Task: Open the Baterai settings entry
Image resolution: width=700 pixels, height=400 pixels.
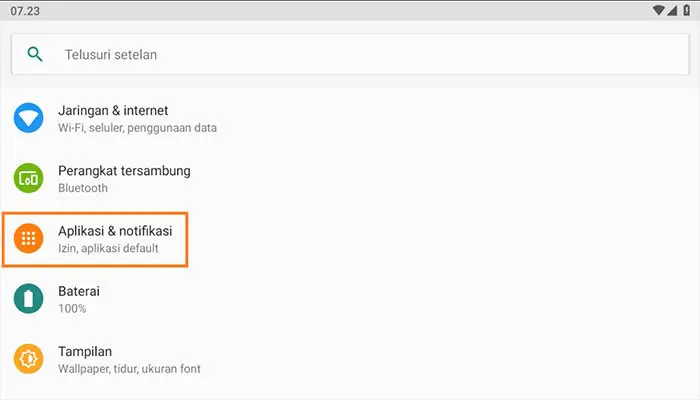Action: click(x=79, y=290)
